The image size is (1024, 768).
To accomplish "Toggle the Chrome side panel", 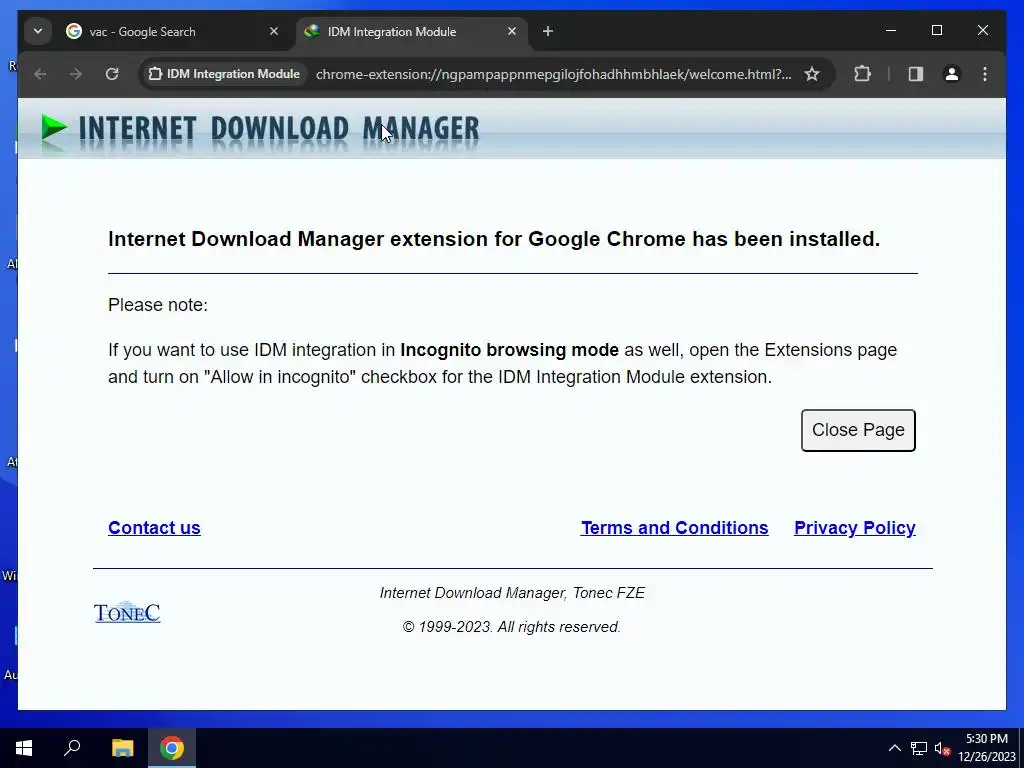I will pyautogui.click(x=916, y=74).
